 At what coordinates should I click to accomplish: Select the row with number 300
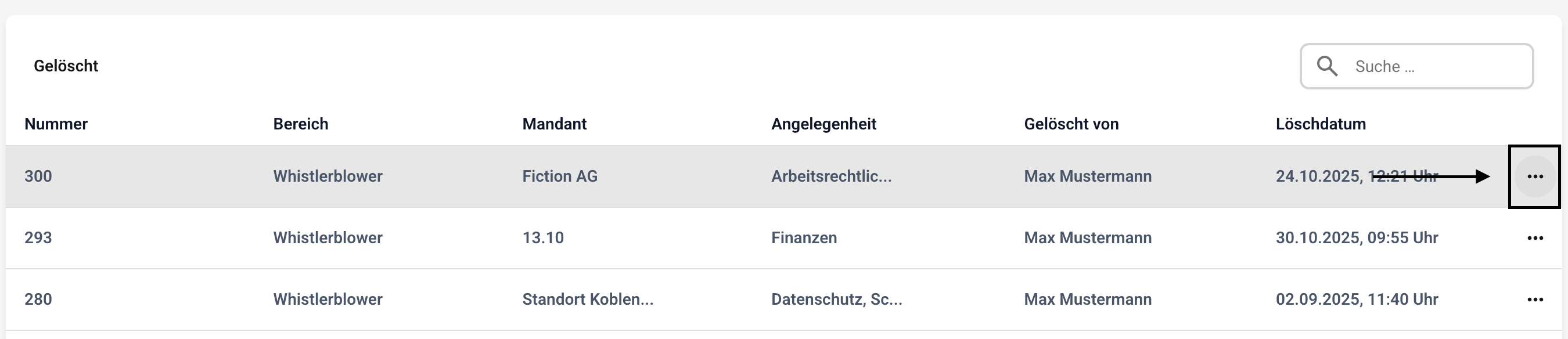[x=38, y=176]
